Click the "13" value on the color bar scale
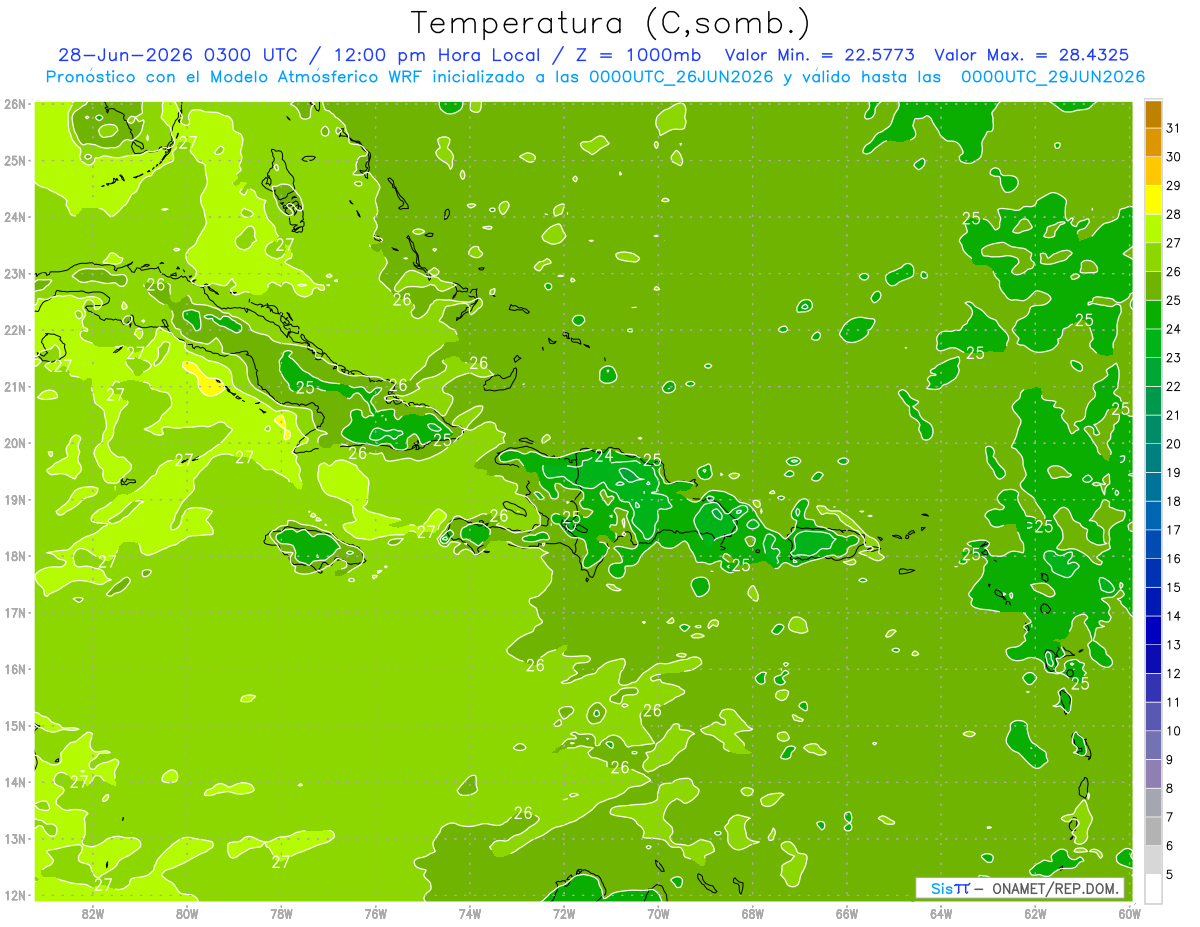Screen dimensions: 1200x927 click(x=1174, y=645)
